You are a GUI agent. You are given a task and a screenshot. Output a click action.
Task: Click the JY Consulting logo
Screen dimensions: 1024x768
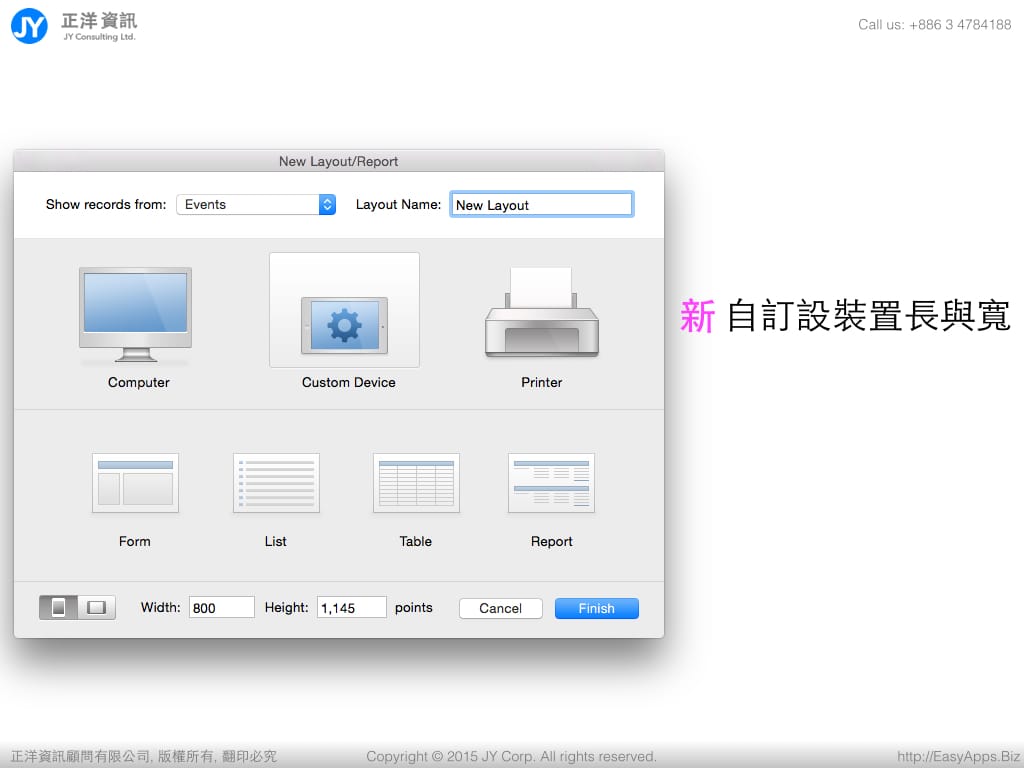pos(30,25)
